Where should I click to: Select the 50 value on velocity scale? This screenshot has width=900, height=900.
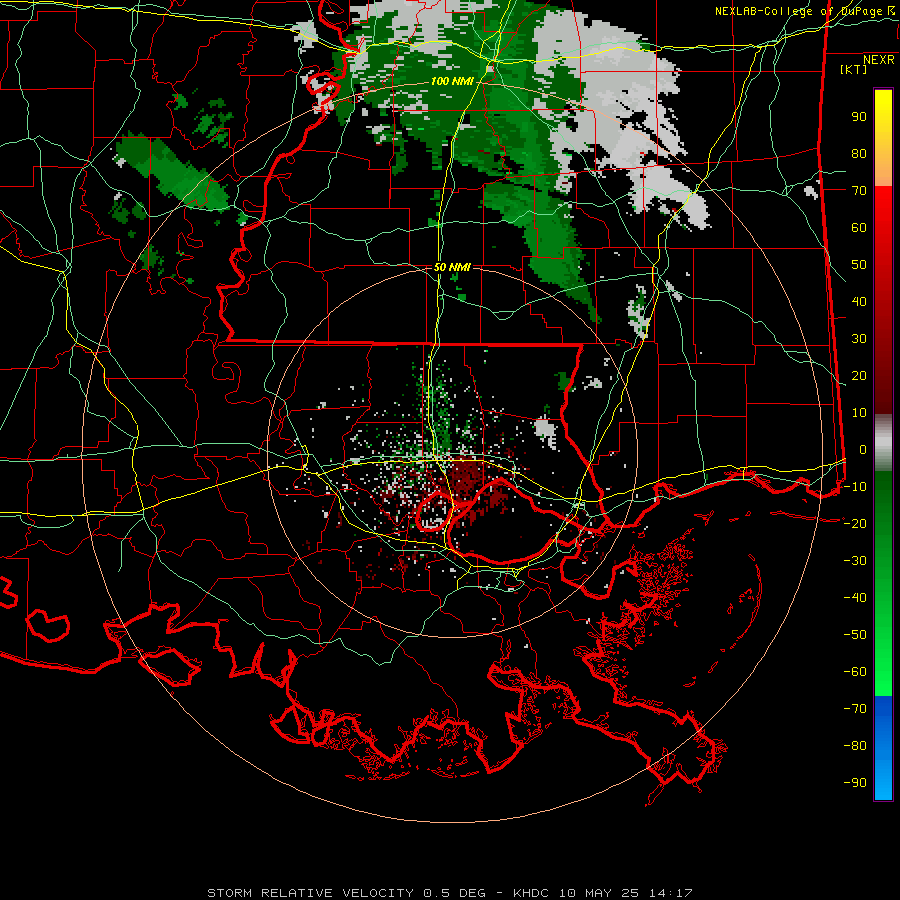859,265
